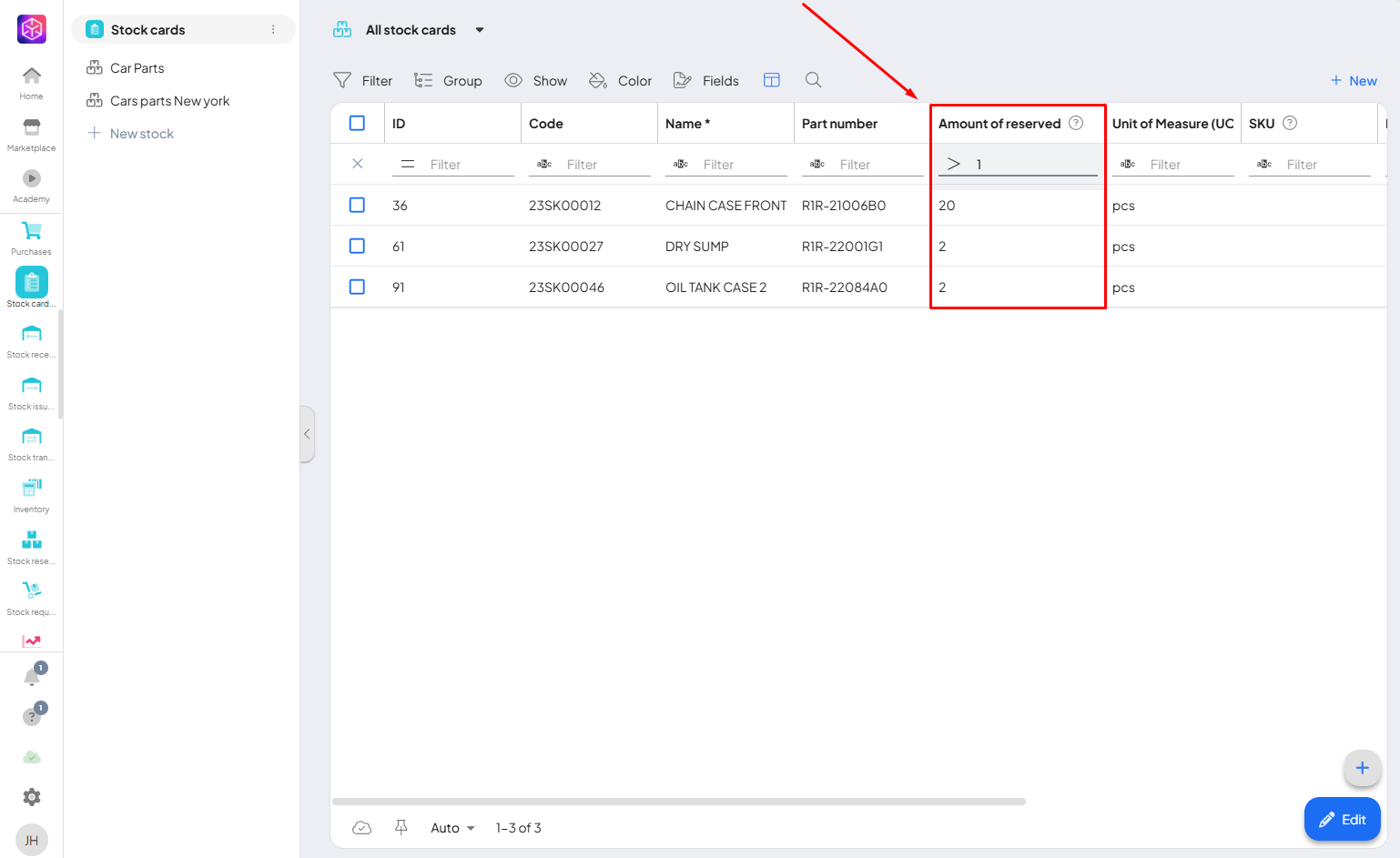Screen dimensions: 1400x858
Task: Open the Car Parts stock view
Action: pyautogui.click(x=137, y=68)
